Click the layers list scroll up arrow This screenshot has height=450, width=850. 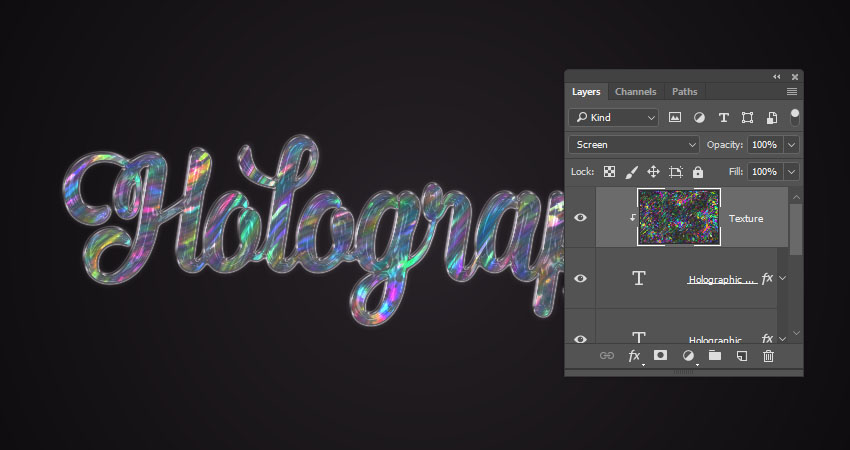click(796, 197)
